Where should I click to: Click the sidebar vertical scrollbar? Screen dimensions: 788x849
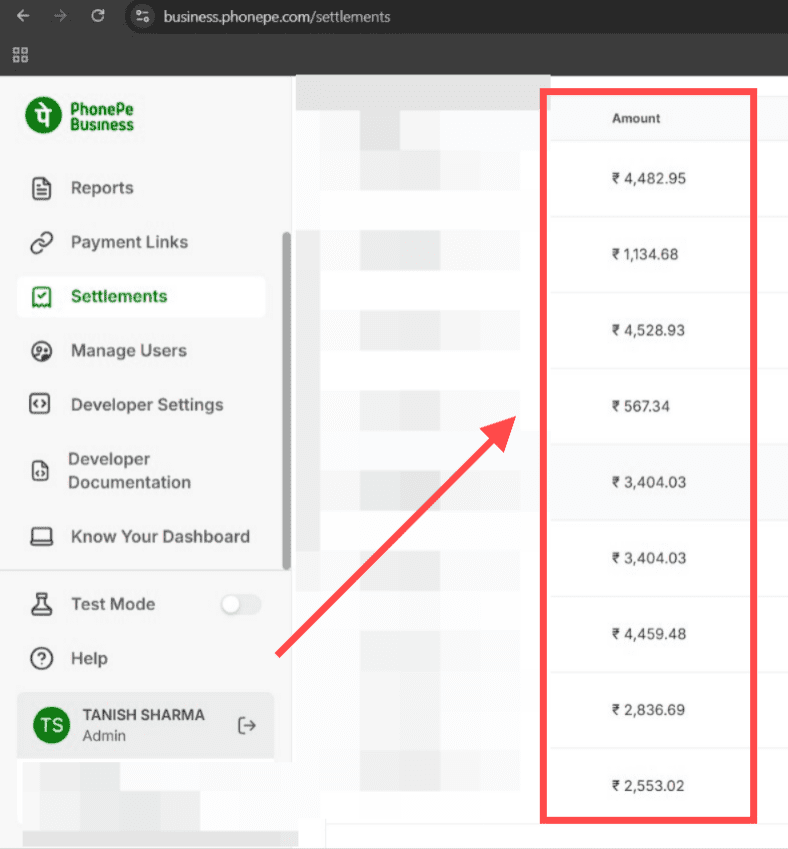[287, 400]
